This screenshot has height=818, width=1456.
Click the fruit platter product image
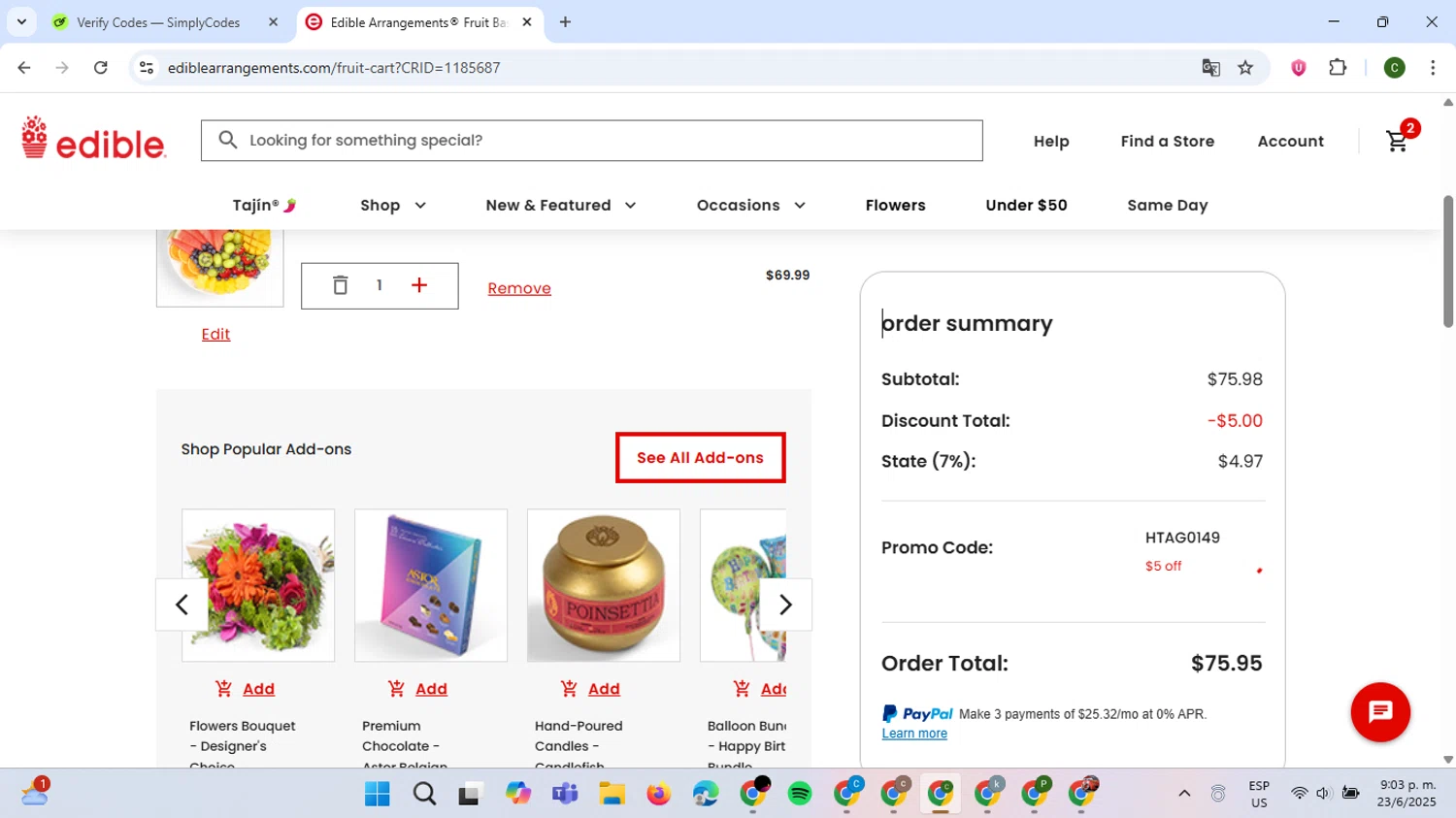(x=220, y=268)
